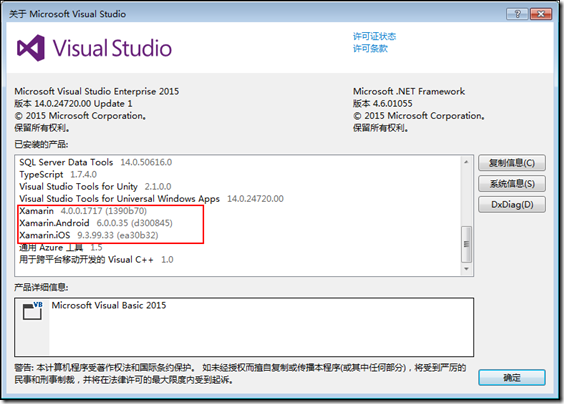
Task: Confirm with the 确定 button
Action: pos(511,378)
